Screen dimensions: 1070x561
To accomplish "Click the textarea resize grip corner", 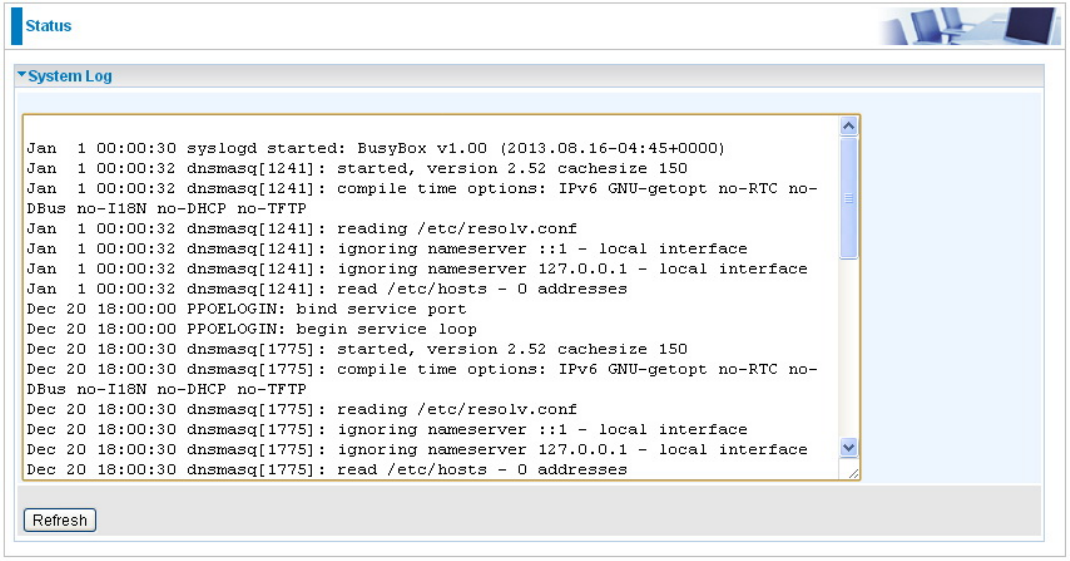I will tap(853, 473).
